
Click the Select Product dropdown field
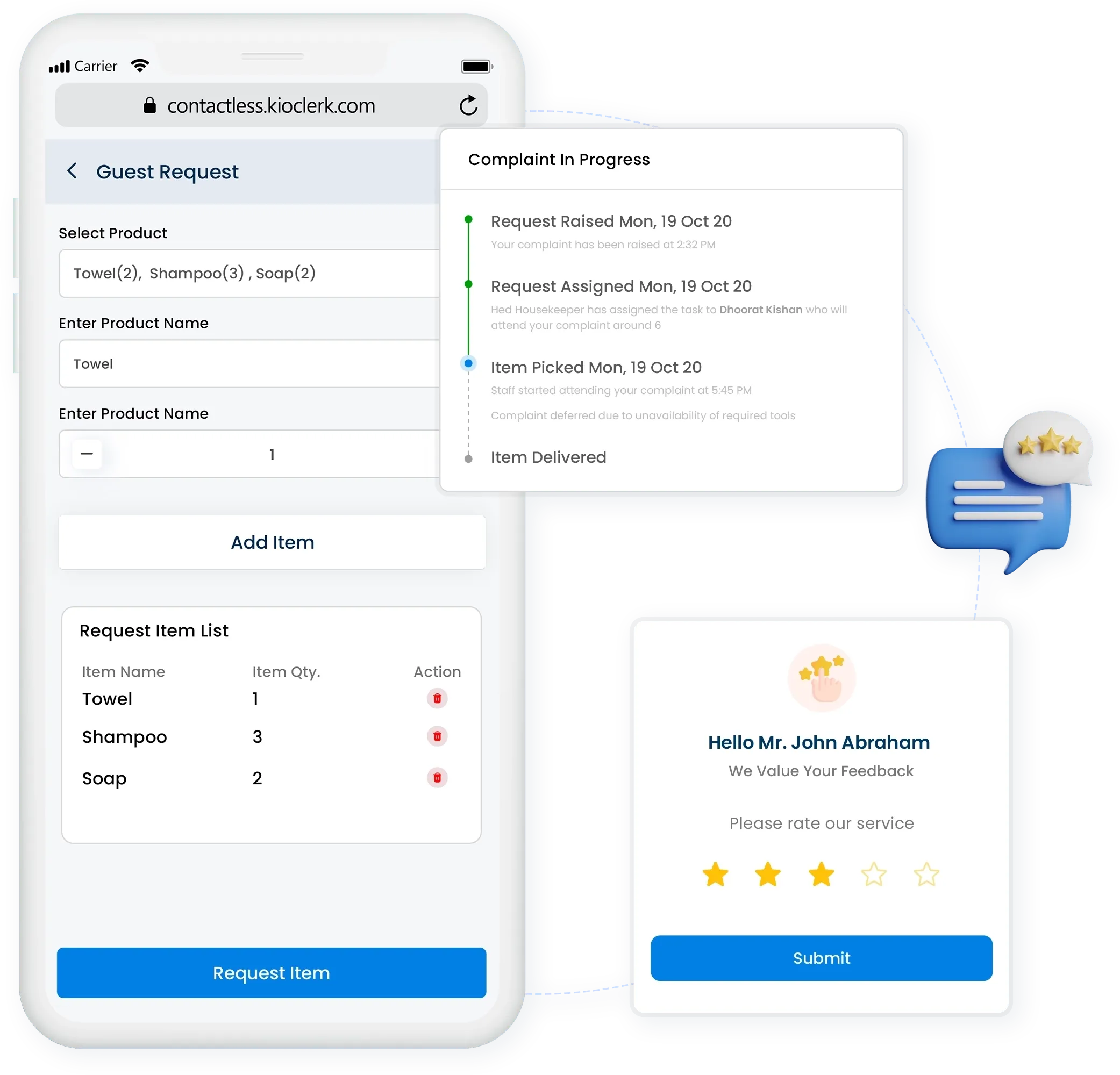click(x=270, y=272)
